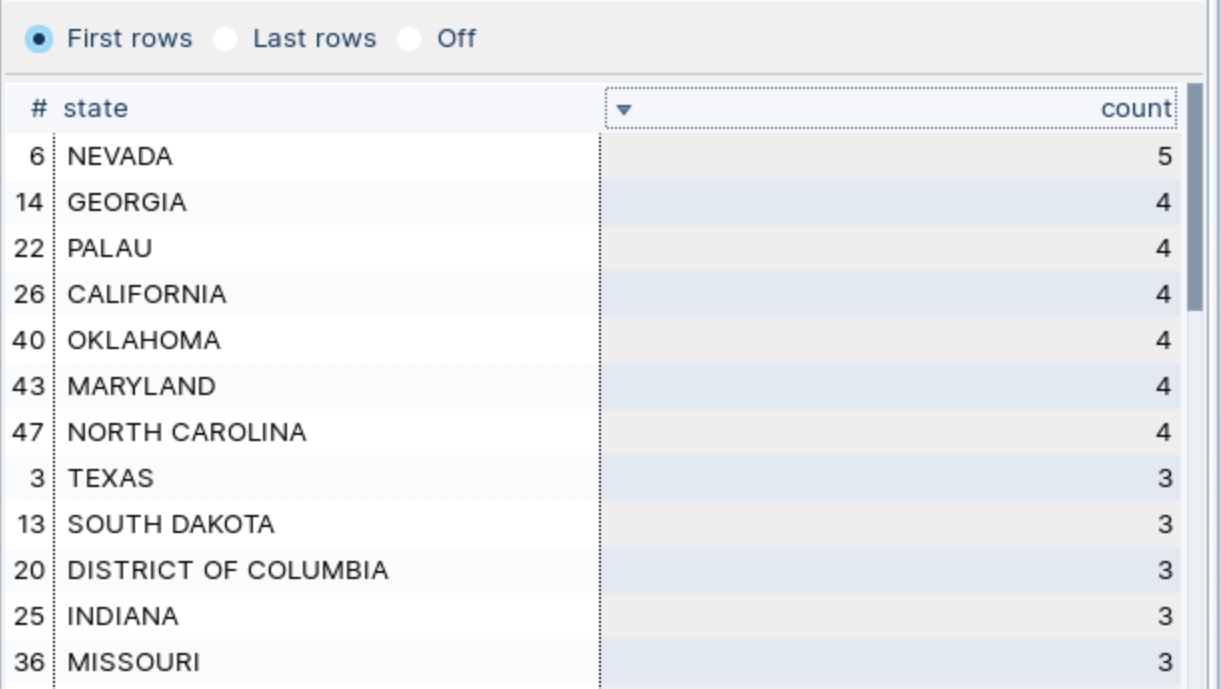Click the count value for NEVADA

click(x=1163, y=156)
